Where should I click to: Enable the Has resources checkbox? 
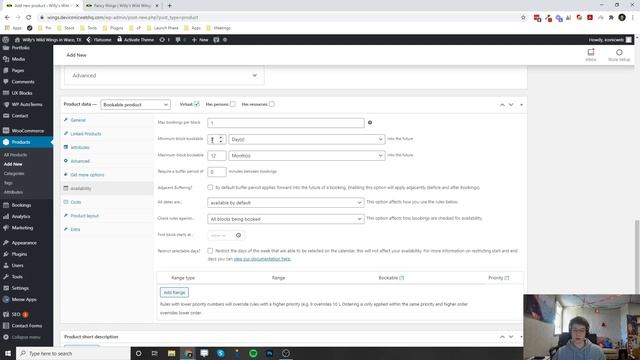(271, 104)
